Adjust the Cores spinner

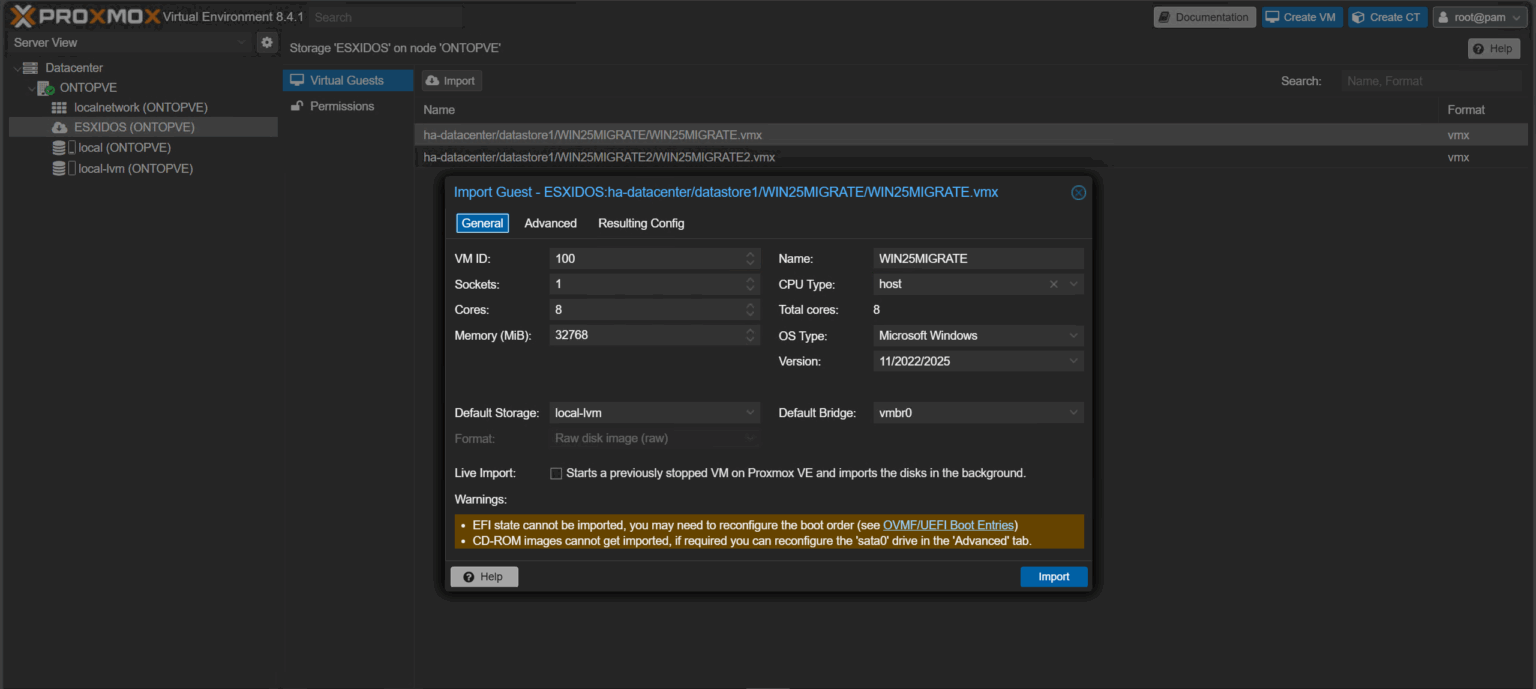751,310
